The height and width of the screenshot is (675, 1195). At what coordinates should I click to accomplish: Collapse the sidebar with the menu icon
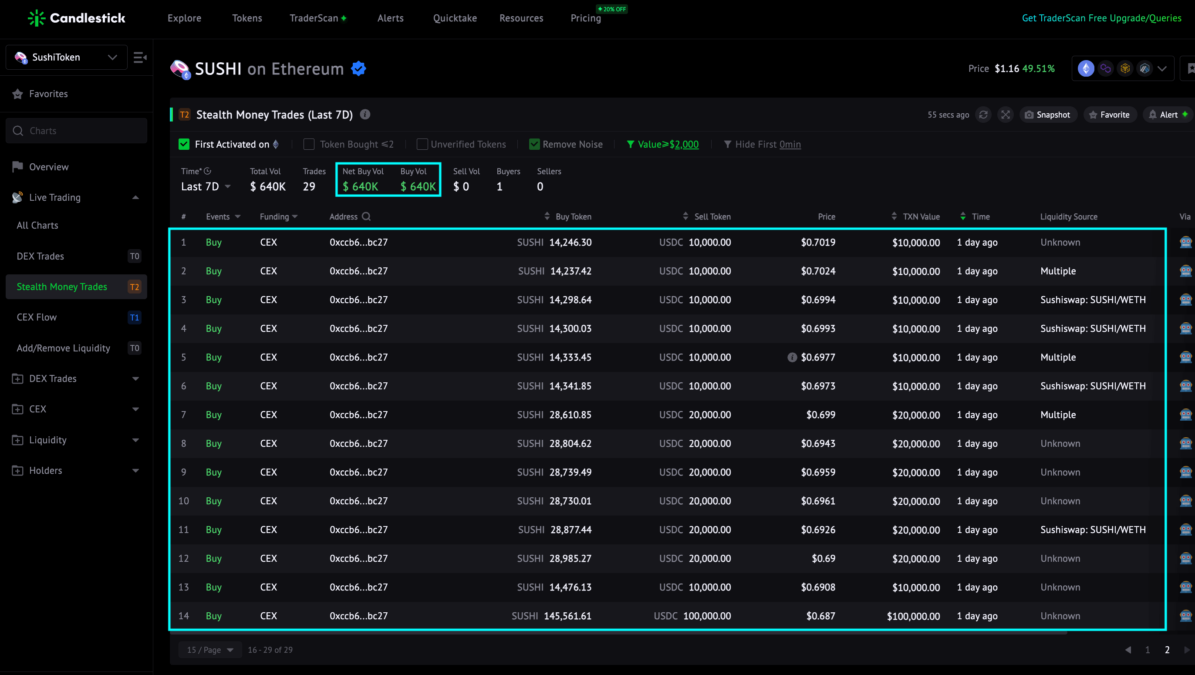(x=139, y=57)
